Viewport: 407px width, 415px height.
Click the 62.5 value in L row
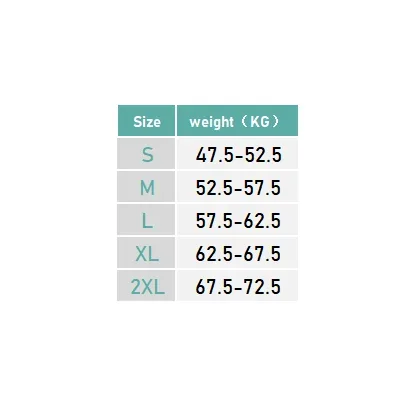[262, 221]
